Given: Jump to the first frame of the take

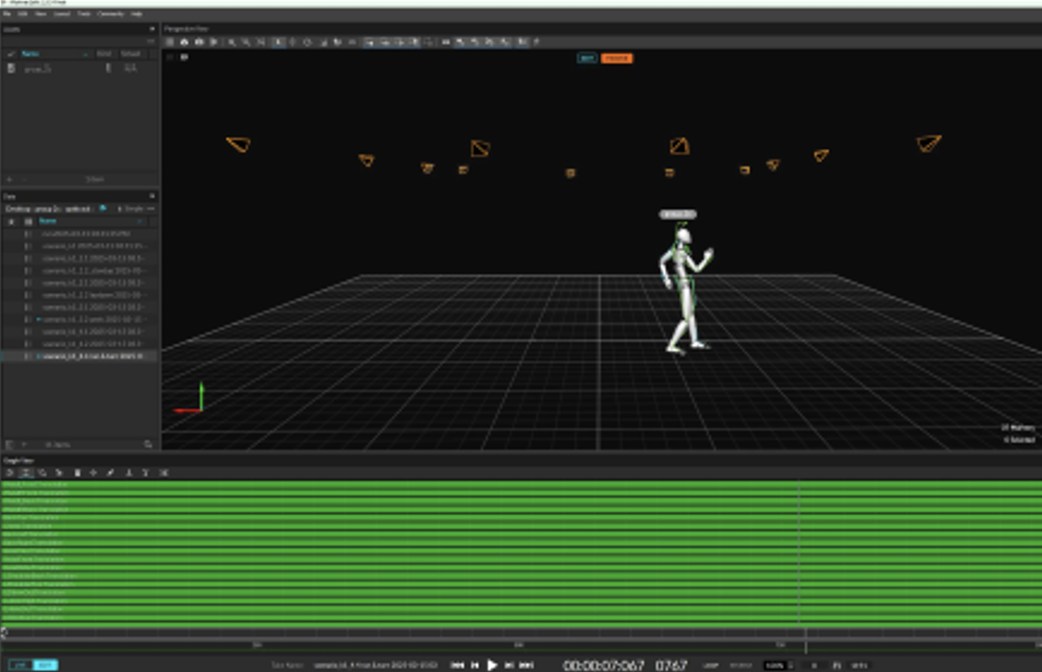Looking at the screenshot, I should [457, 665].
